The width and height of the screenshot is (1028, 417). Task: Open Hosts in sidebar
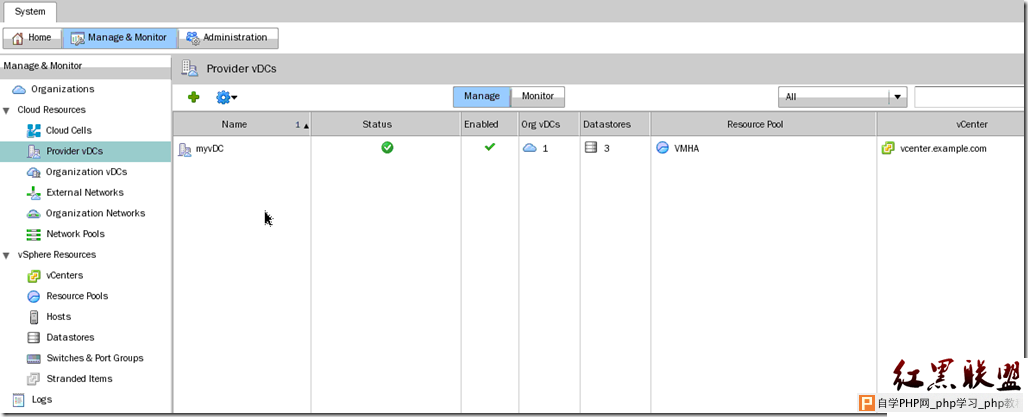(58, 317)
